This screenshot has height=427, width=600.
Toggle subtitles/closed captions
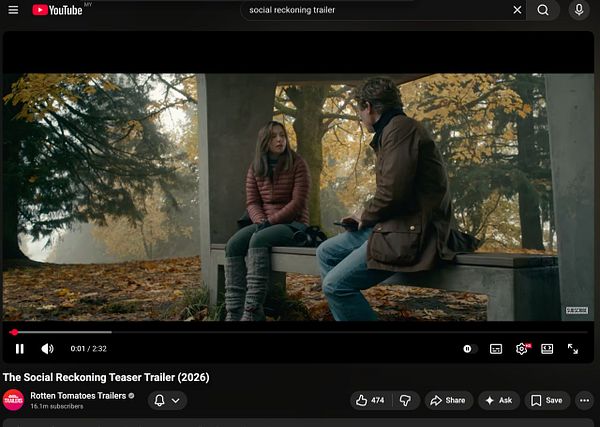(496, 349)
